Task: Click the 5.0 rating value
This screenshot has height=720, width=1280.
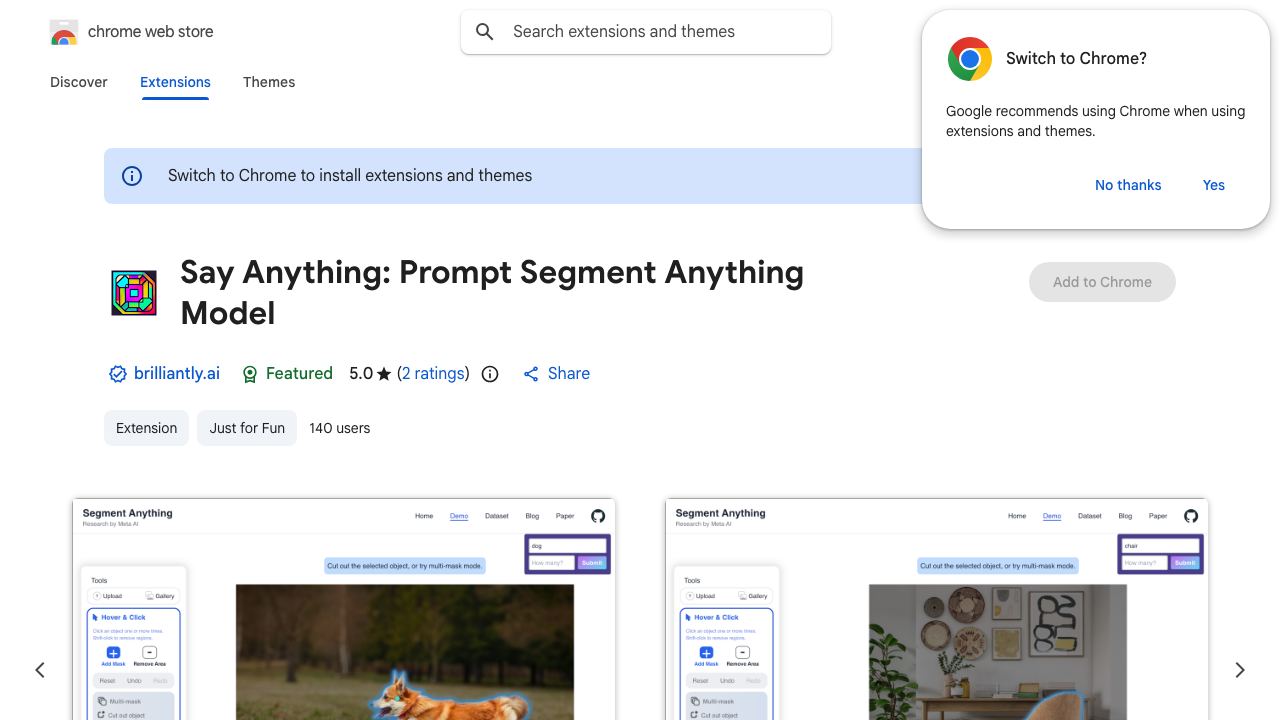Action: 361,374
